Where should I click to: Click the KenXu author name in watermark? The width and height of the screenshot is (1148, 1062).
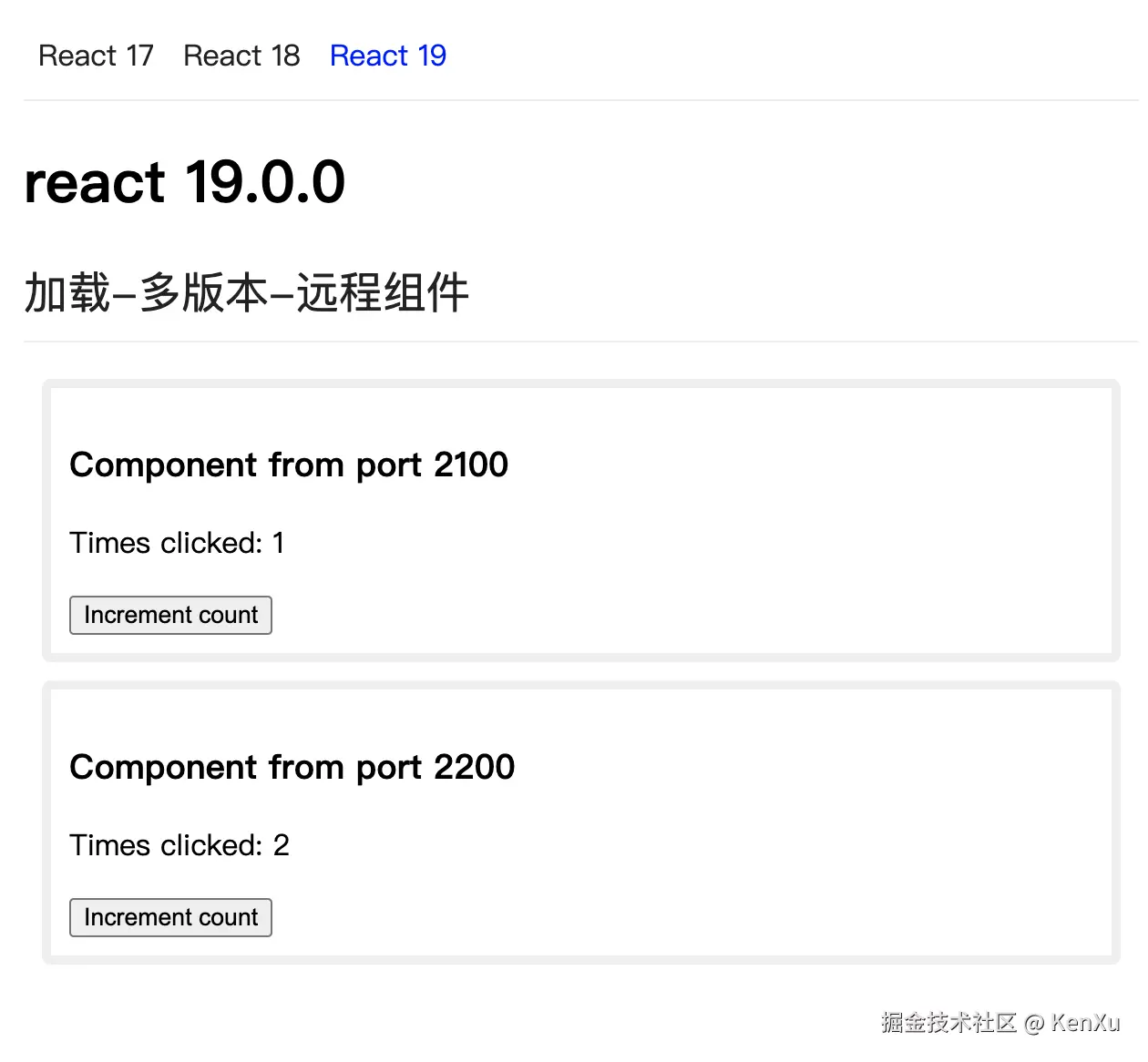(1085, 1022)
